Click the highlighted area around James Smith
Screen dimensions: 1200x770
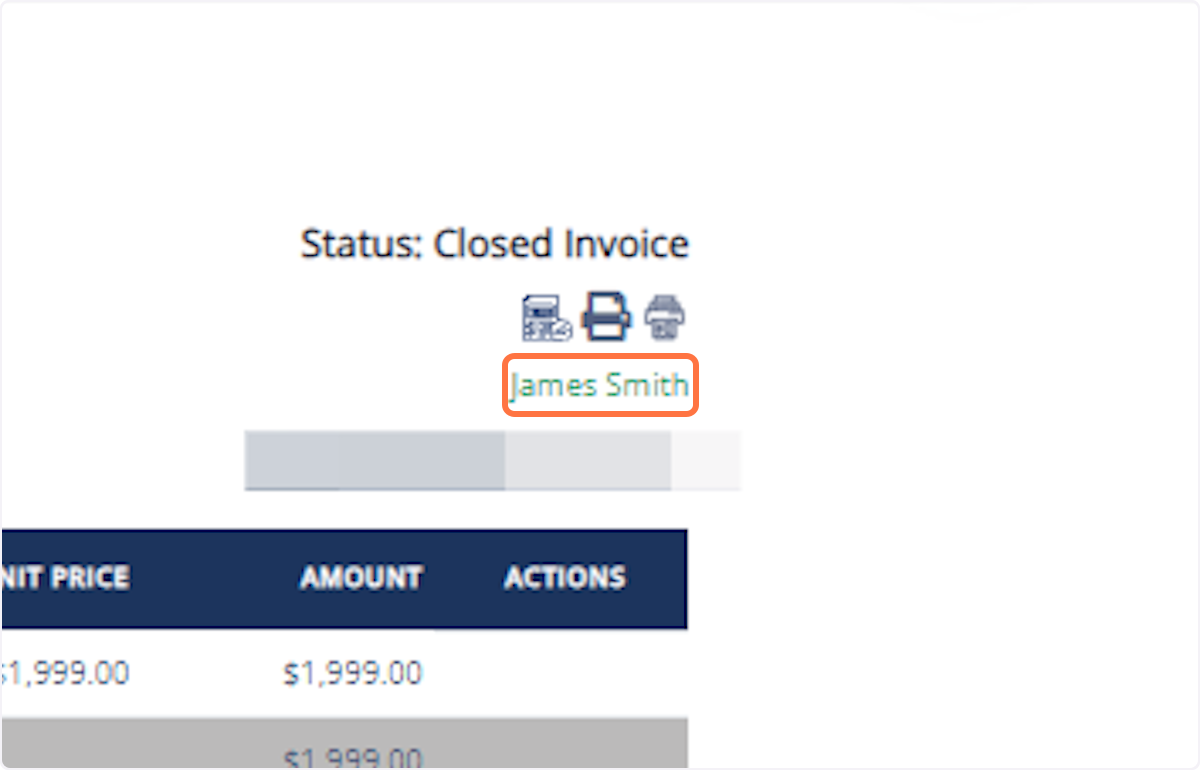point(599,385)
